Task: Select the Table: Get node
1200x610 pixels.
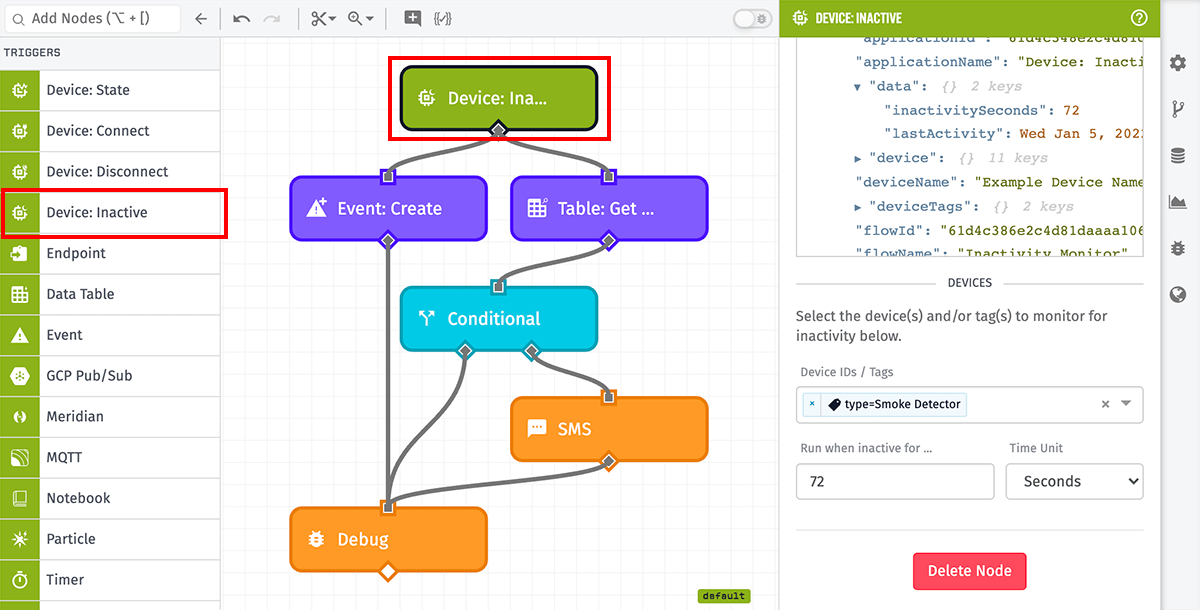Action: [609, 209]
